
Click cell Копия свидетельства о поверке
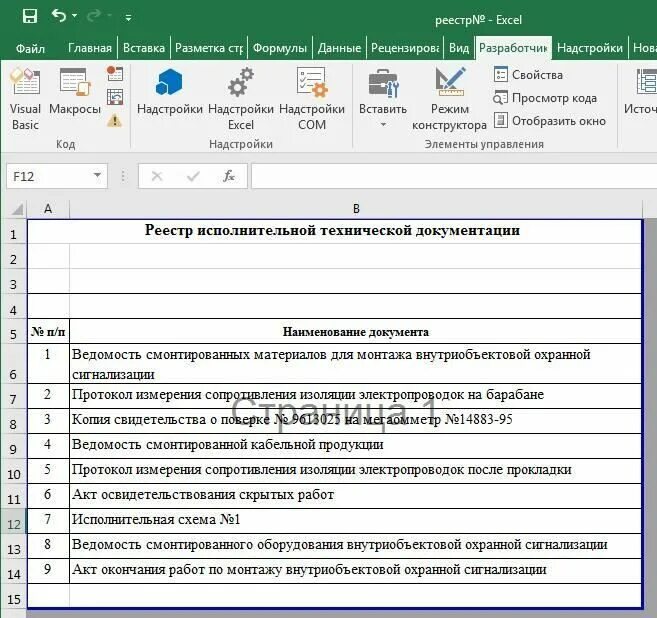(x=356, y=421)
